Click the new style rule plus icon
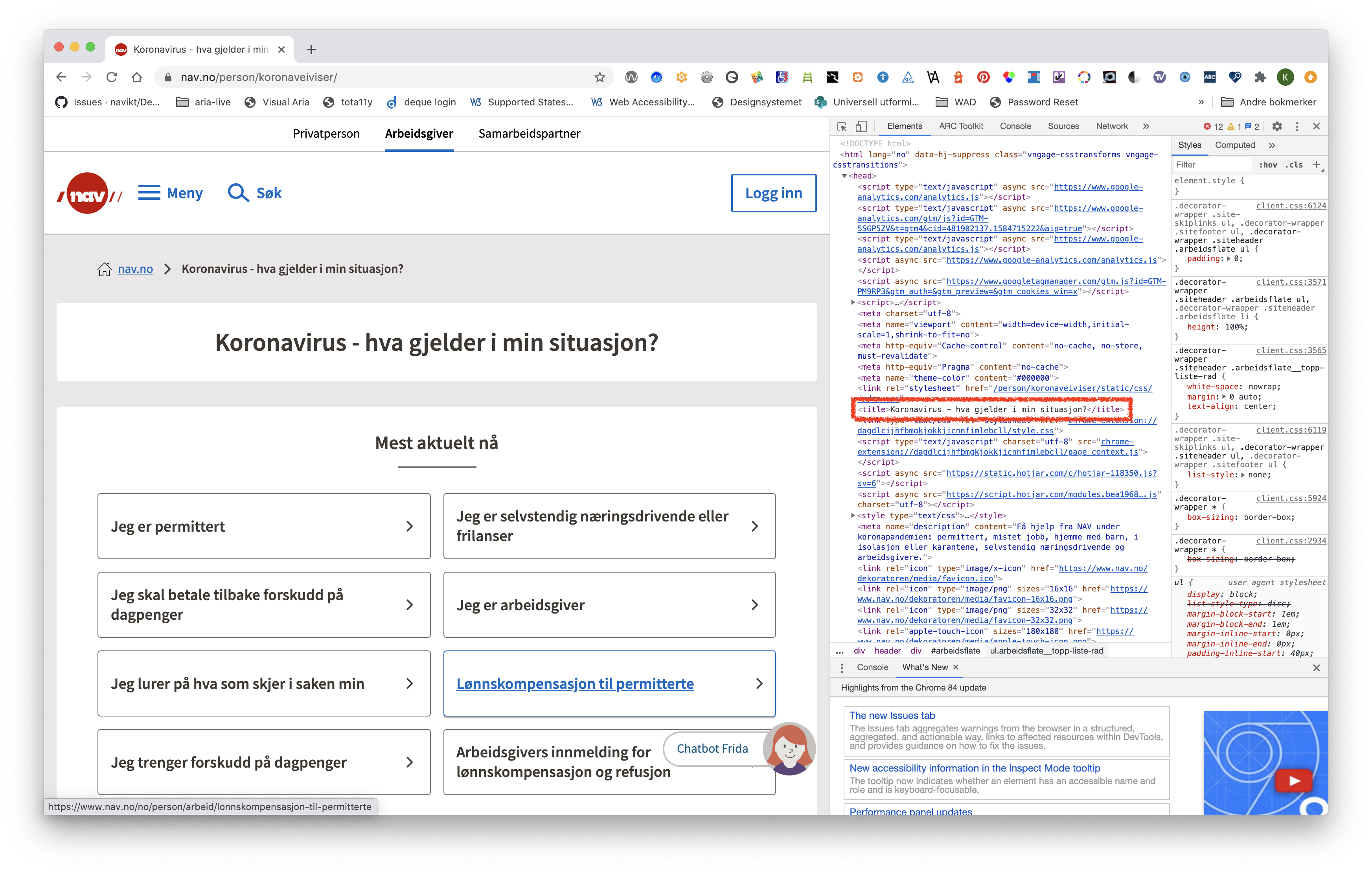This screenshot has height=873, width=1372. tap(1316, 165)
